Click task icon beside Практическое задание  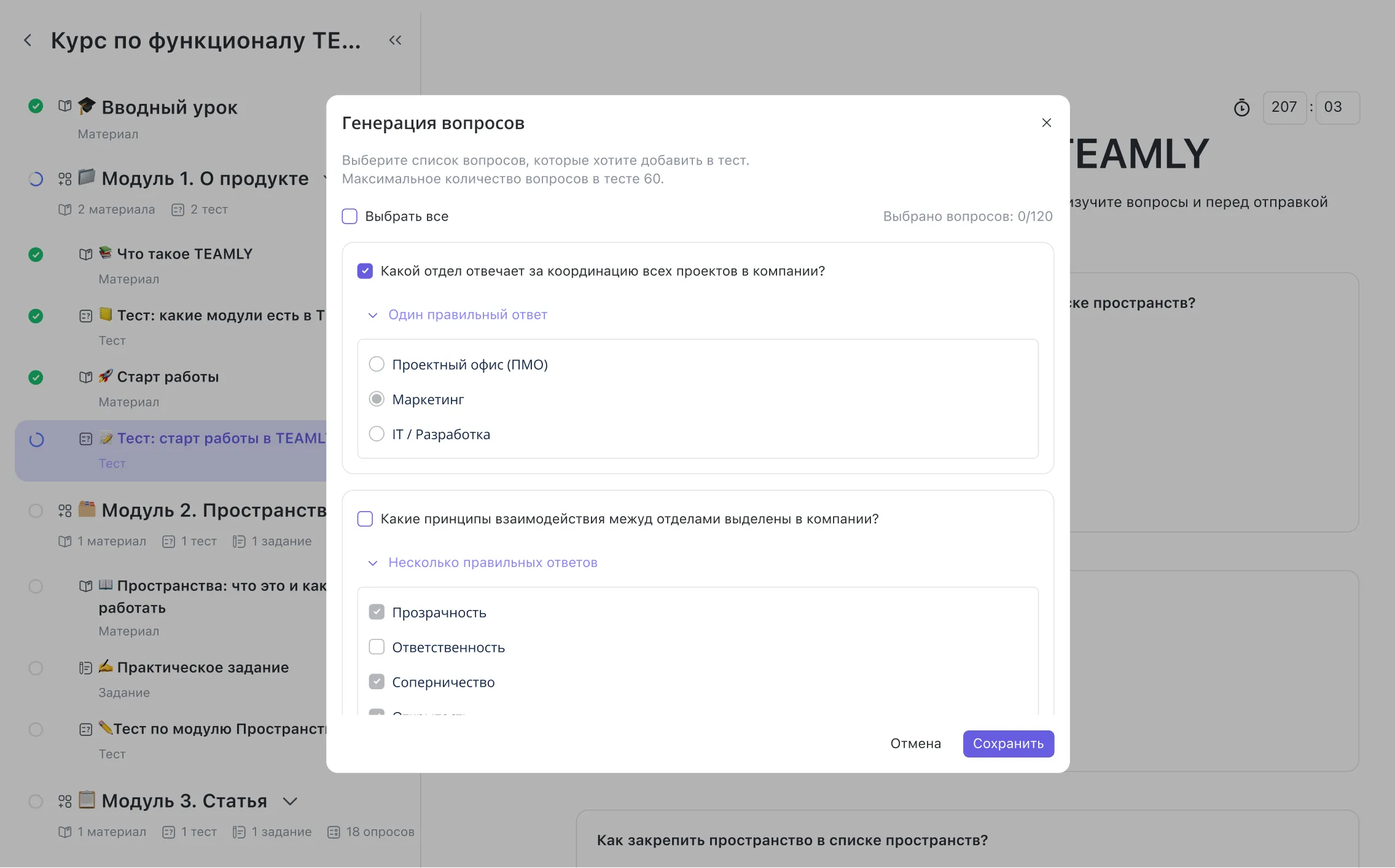(85, 668)
